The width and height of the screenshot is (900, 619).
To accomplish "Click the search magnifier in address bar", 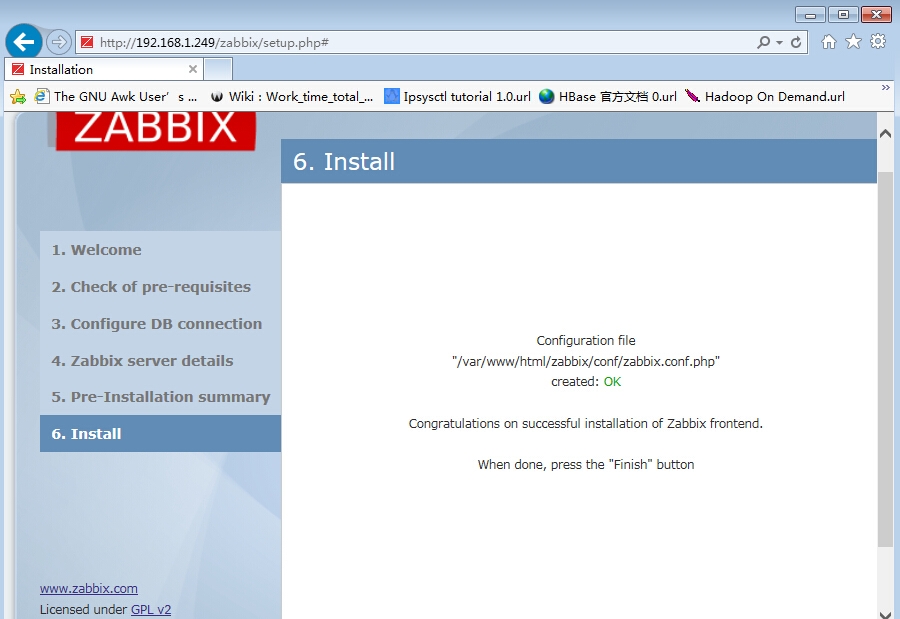I will (763, 42).
